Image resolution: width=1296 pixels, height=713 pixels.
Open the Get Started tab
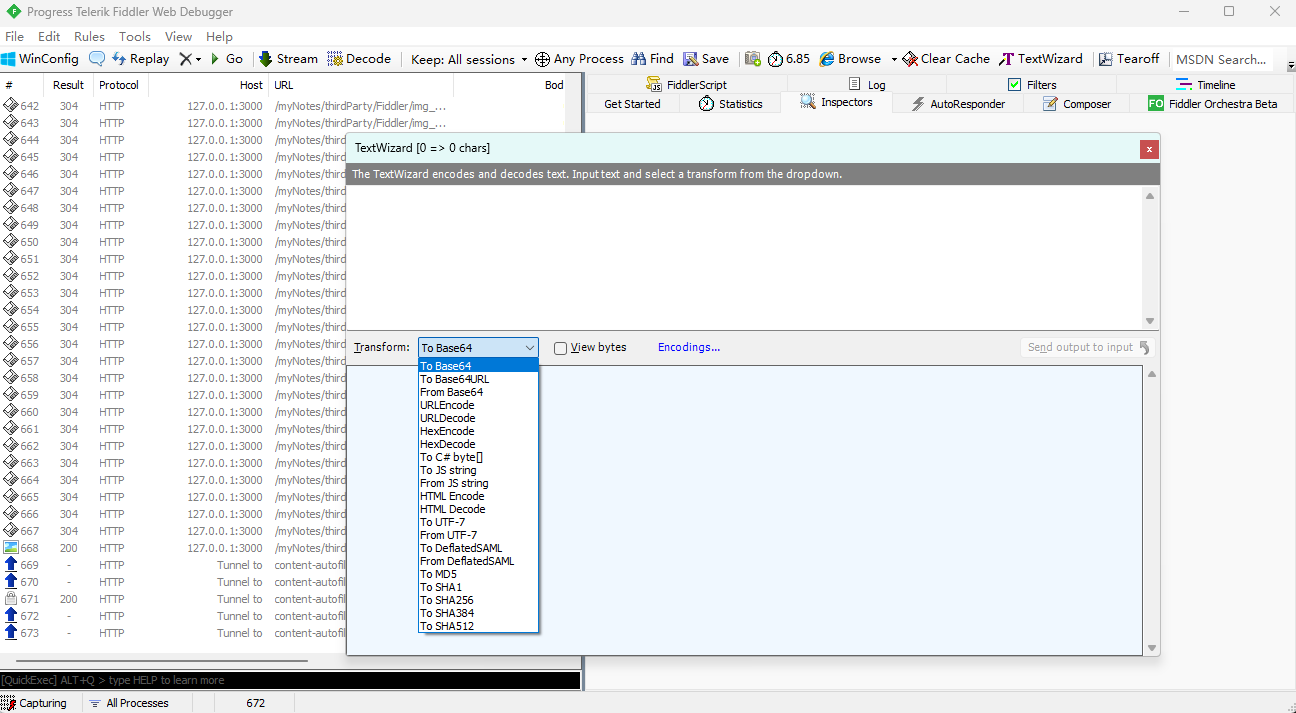(x=632, y=104)
